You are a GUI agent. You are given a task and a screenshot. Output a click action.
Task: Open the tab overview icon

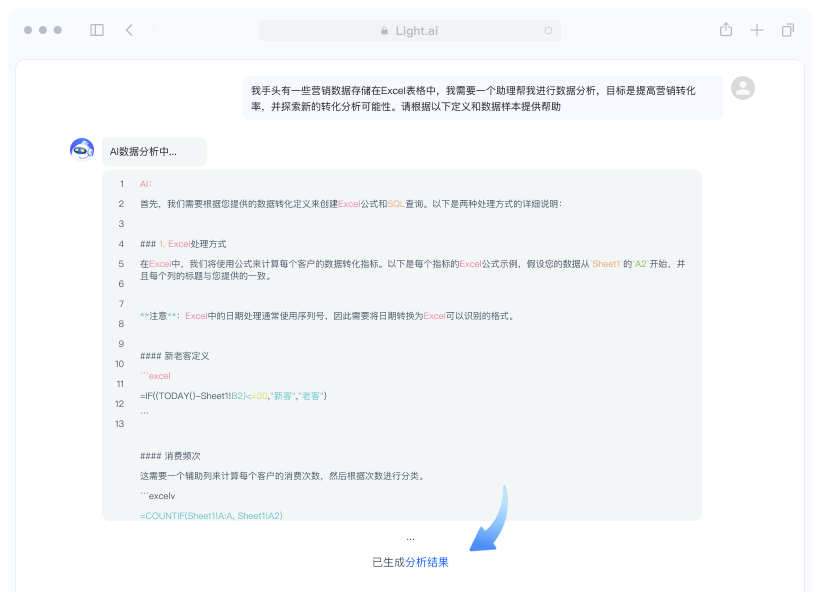click(788, 30)
